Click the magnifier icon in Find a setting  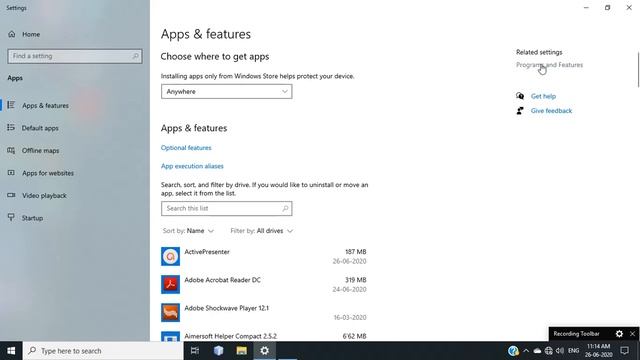click(x=135, y=56)
